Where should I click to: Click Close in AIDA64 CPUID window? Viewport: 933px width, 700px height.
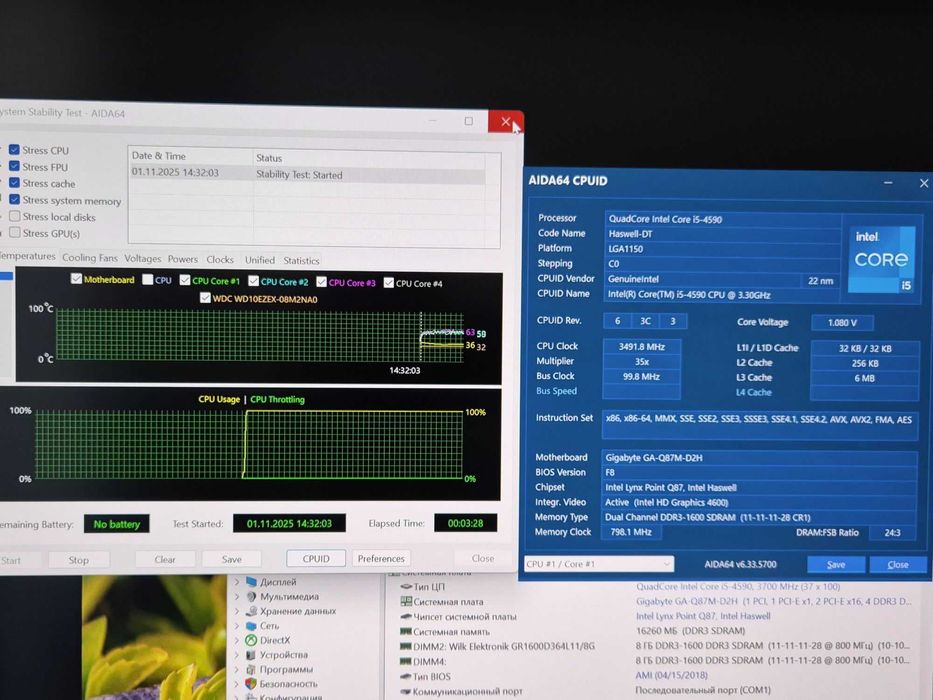point(898,564)
